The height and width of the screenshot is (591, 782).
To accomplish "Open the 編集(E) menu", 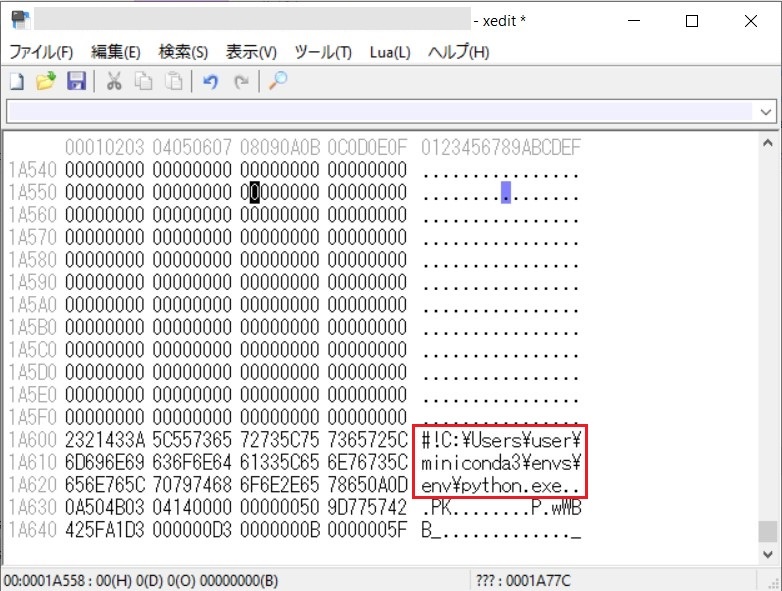I will (x=116, y=52).
